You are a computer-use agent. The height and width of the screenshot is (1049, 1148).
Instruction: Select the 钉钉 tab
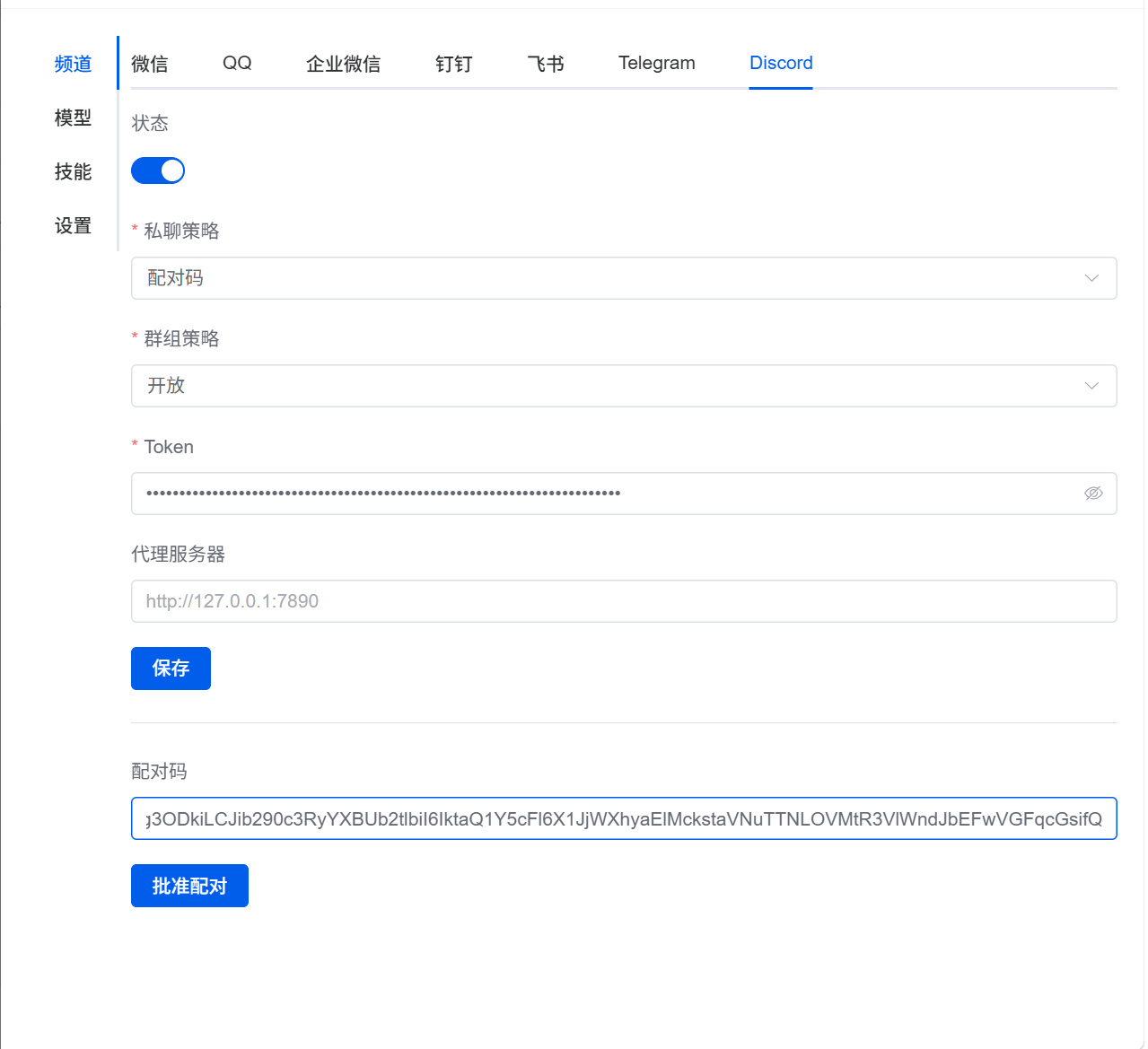453,64
